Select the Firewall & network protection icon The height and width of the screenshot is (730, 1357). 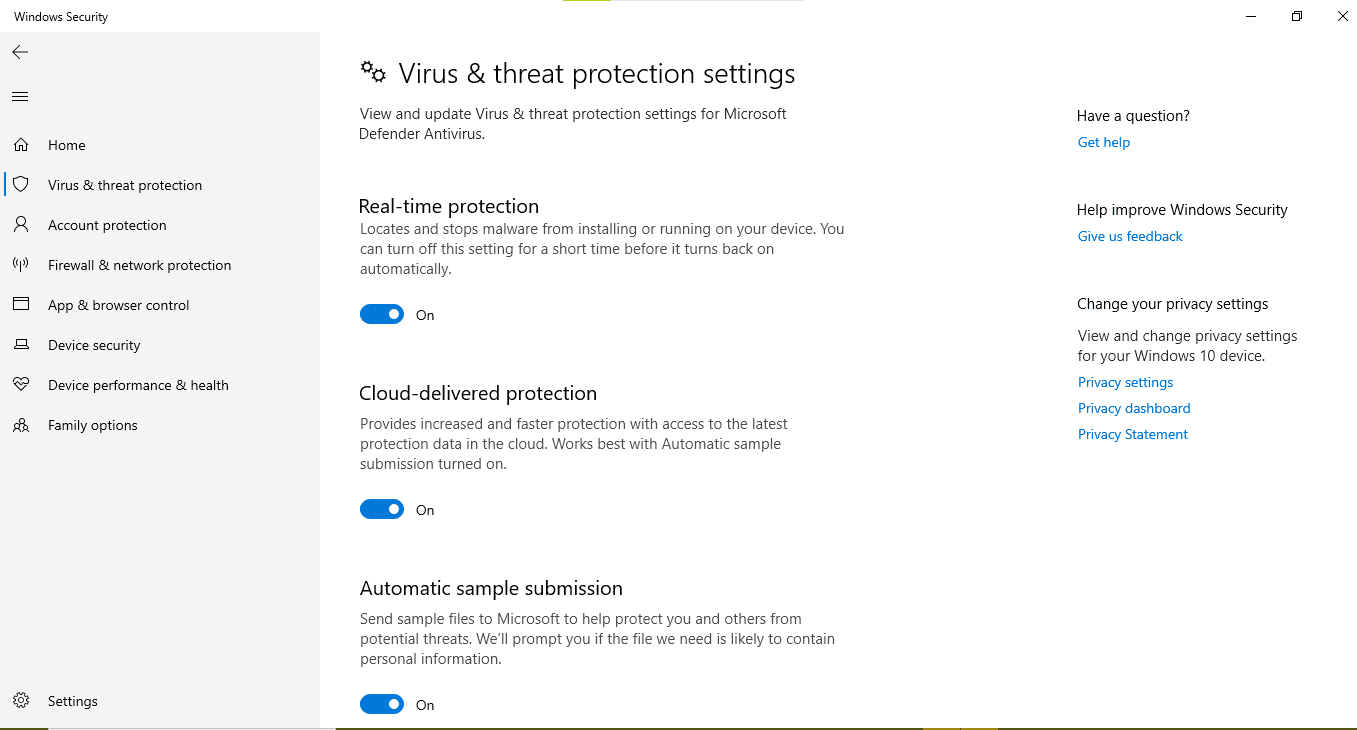point(20,264)
